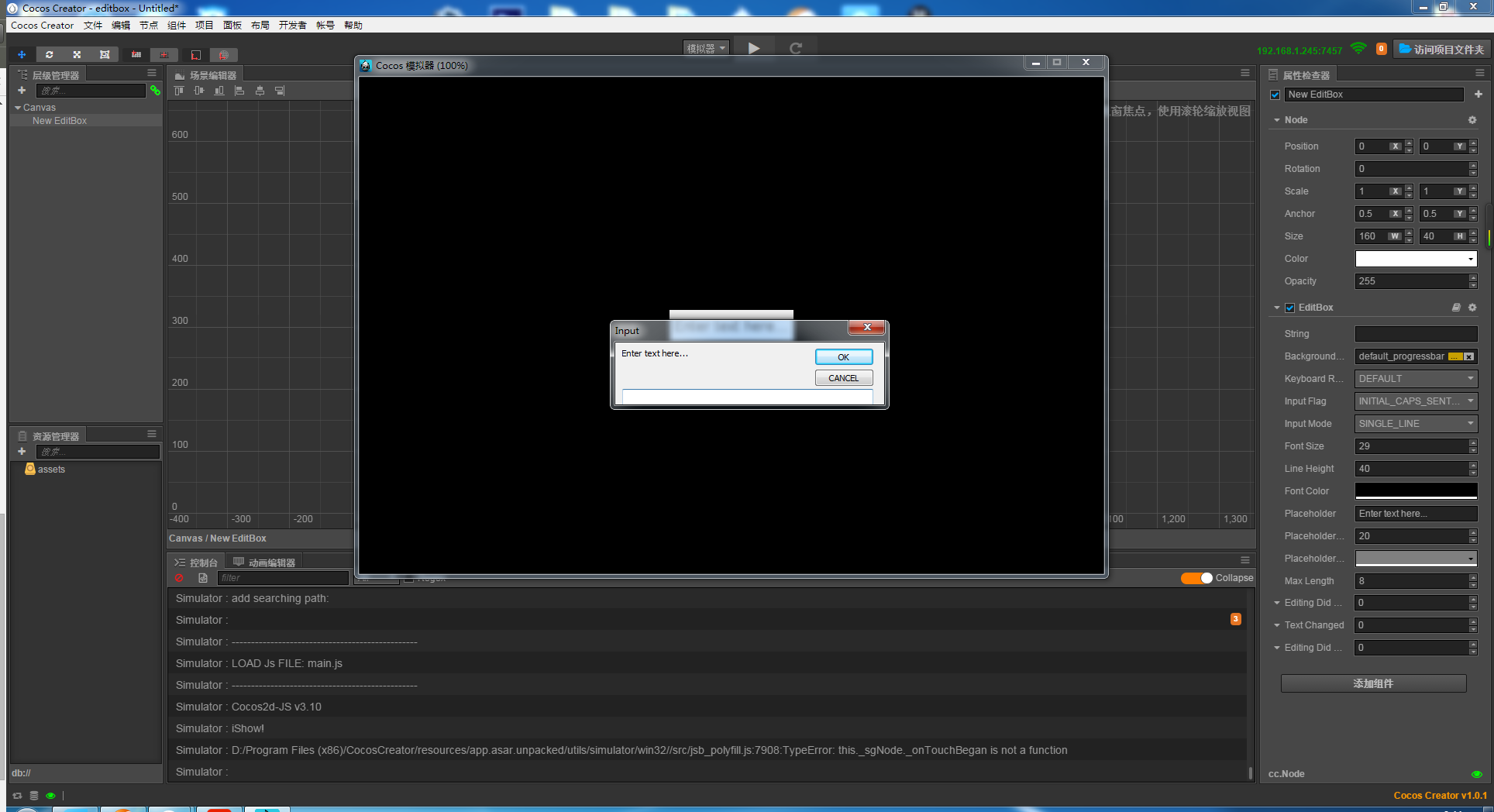The height and width of the screenshot is (812, 1494).
Task: Open the Node settings gear
Action: coord(1472,120)
